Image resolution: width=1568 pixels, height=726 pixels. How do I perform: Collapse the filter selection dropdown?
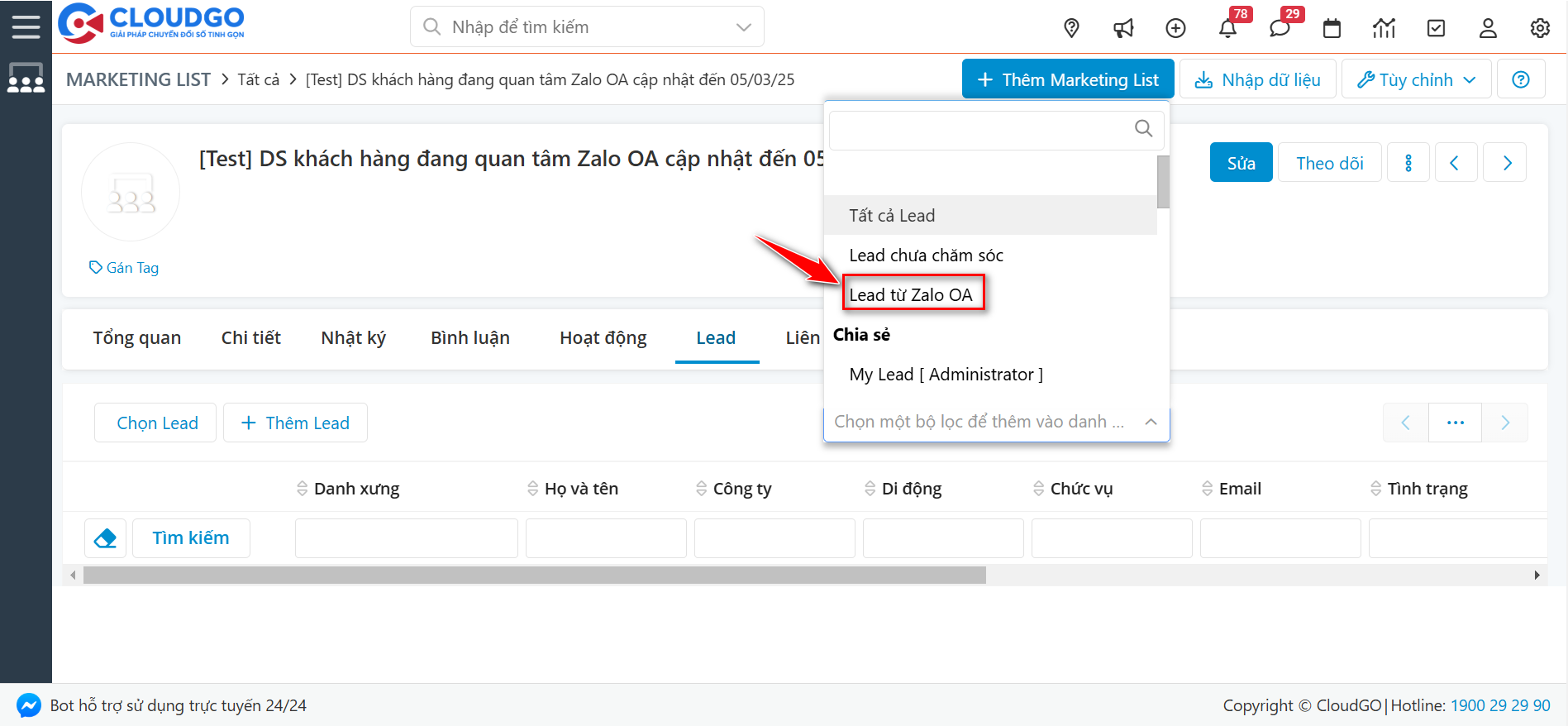tap(1151, 422)
